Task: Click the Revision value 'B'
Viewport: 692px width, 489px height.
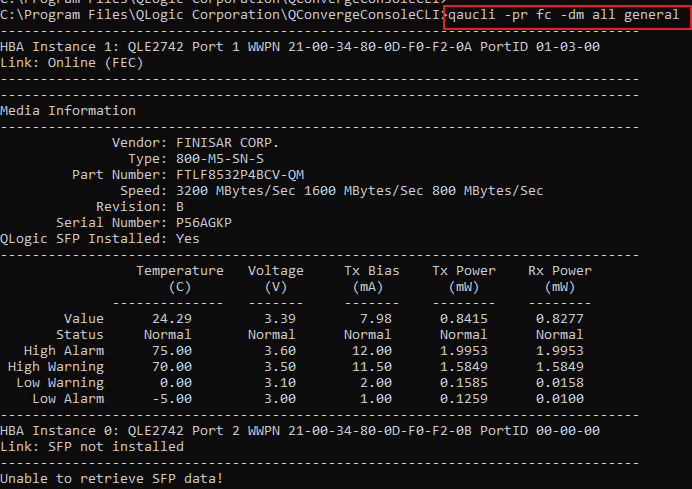Action: [x=180, y=207]
